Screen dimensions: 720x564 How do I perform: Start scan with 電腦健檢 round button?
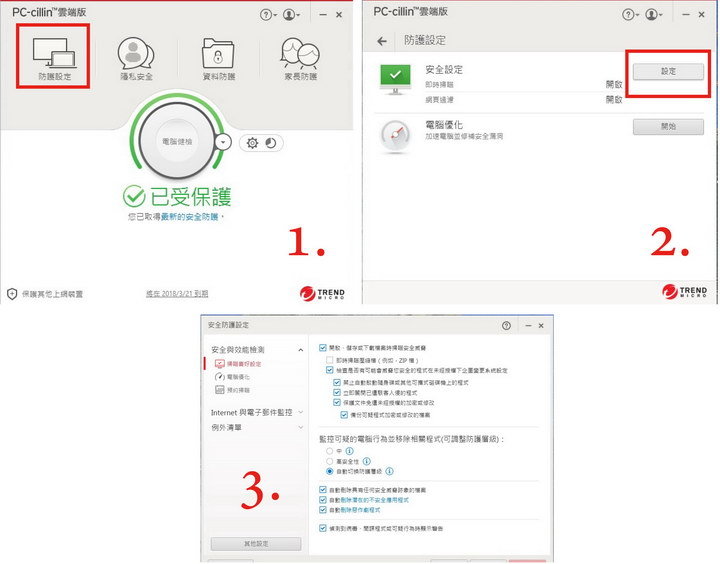point(177,141)
